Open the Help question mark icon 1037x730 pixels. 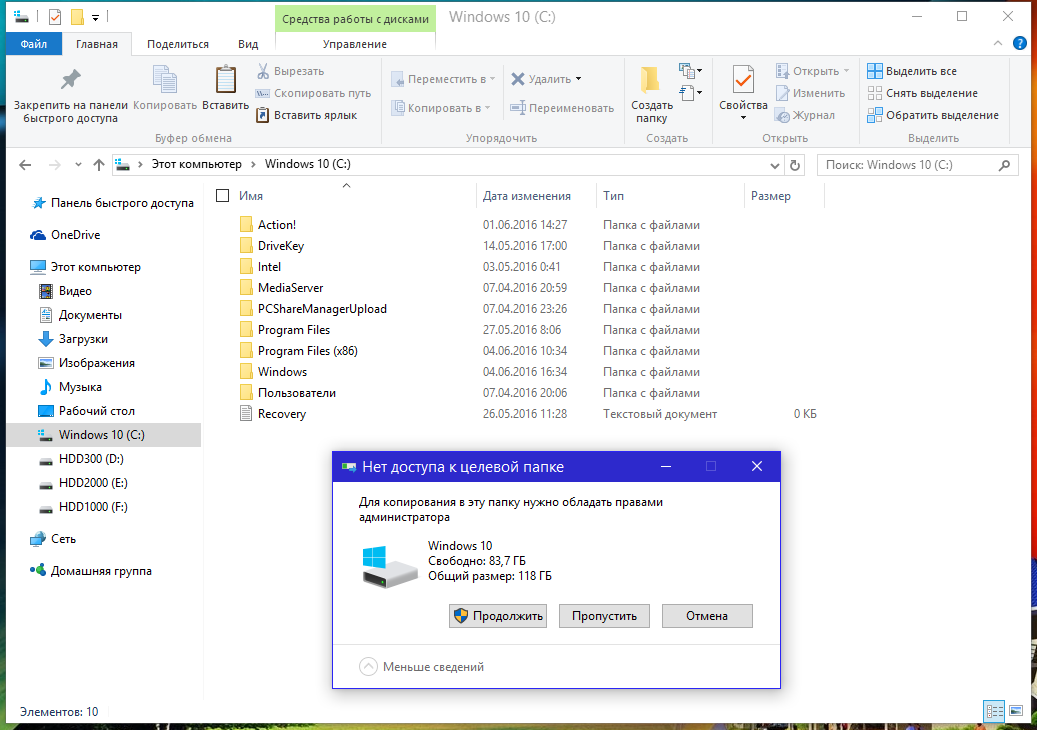[x=1019, y=43]
